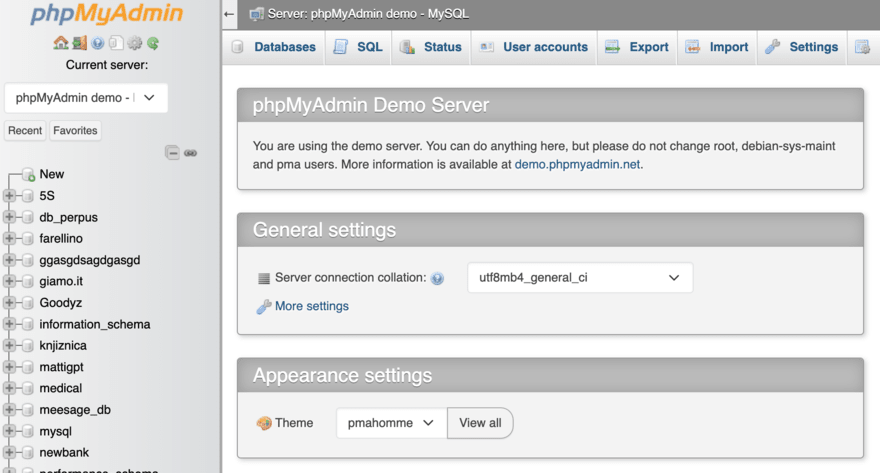Screen dimensions: 880x473
Task: Open the db_perpus database name
Action: (x=68, y=217)
